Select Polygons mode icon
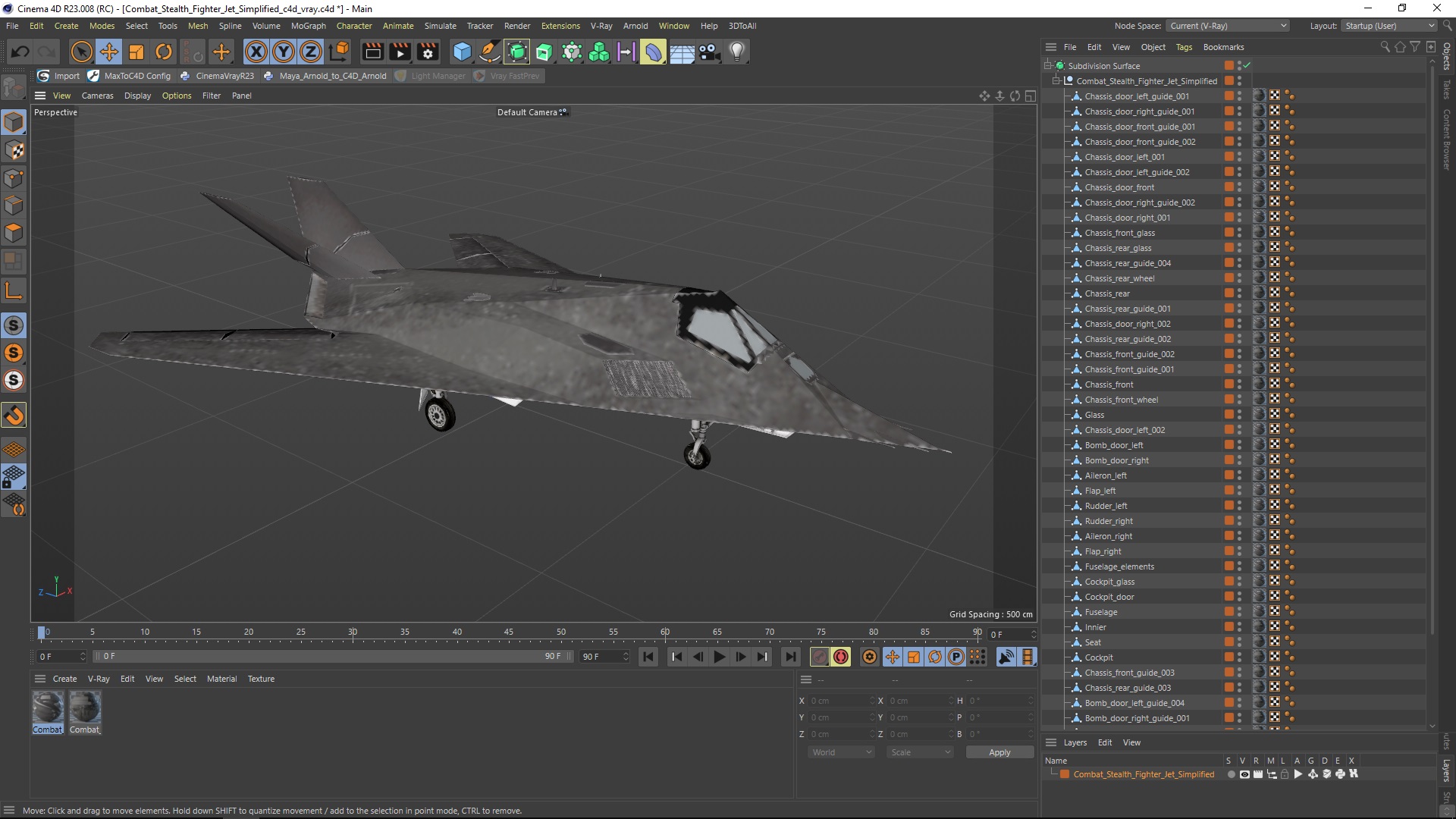Viewport: 1456px width, 819px height. tap(14, 233)
